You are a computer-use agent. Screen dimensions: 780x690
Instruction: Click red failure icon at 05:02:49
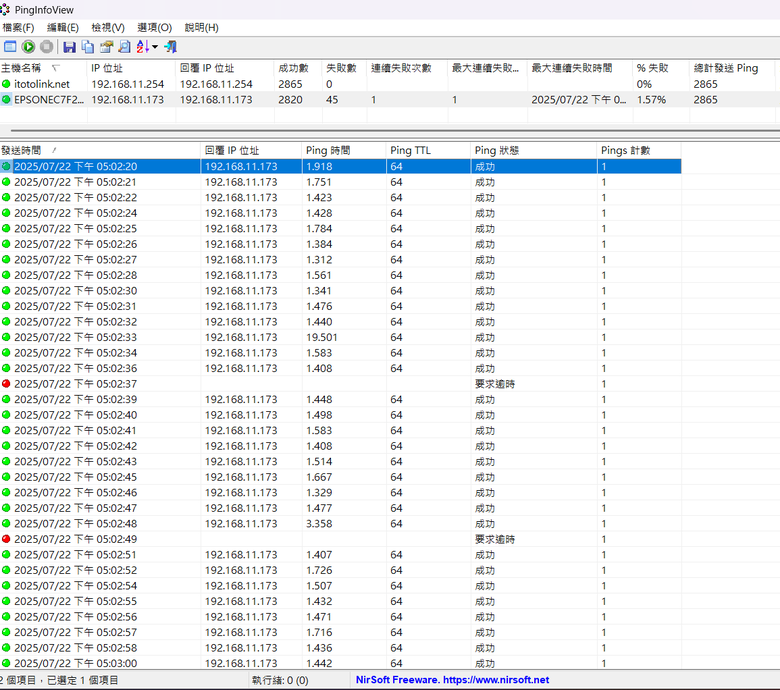(x=6, y=538)
